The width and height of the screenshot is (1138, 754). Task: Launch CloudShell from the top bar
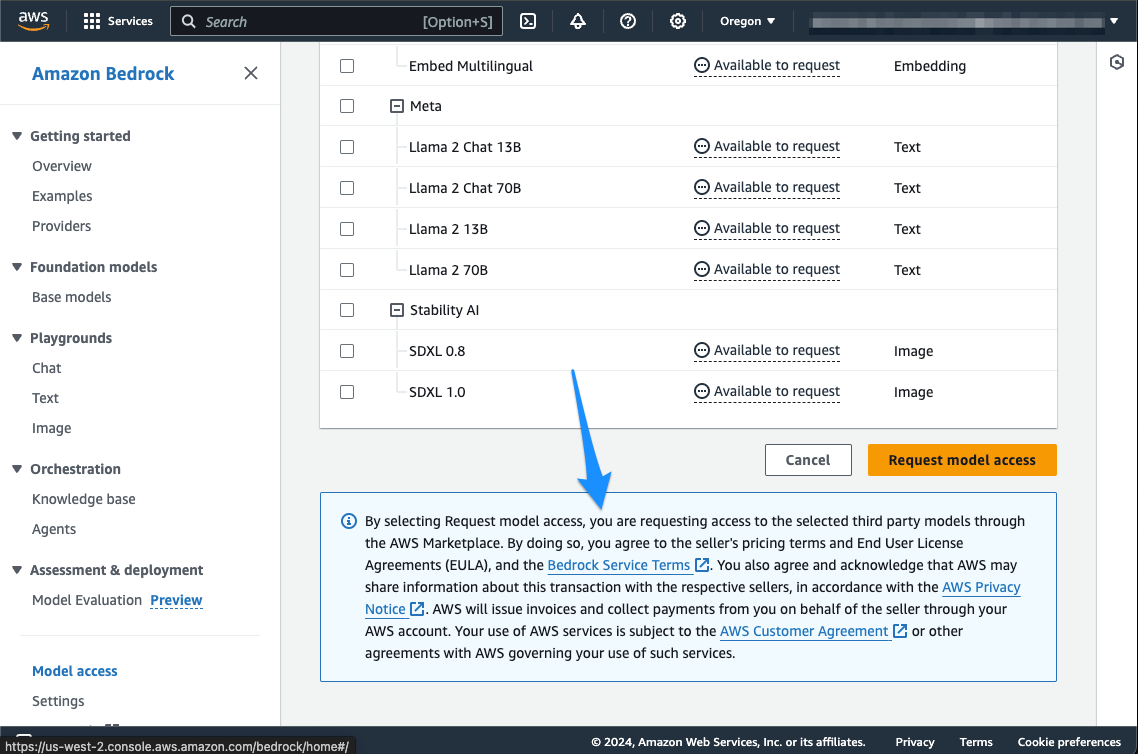(x=529, y=21)
